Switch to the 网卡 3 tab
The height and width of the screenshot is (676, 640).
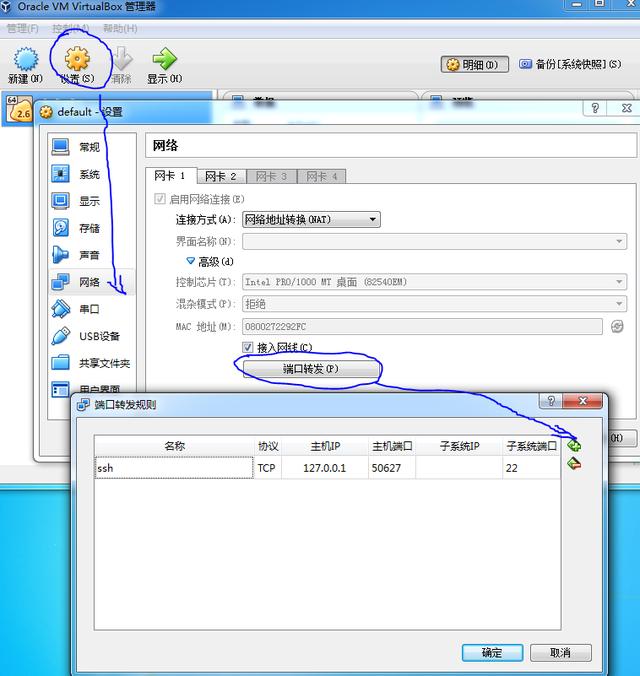[272, 176]
